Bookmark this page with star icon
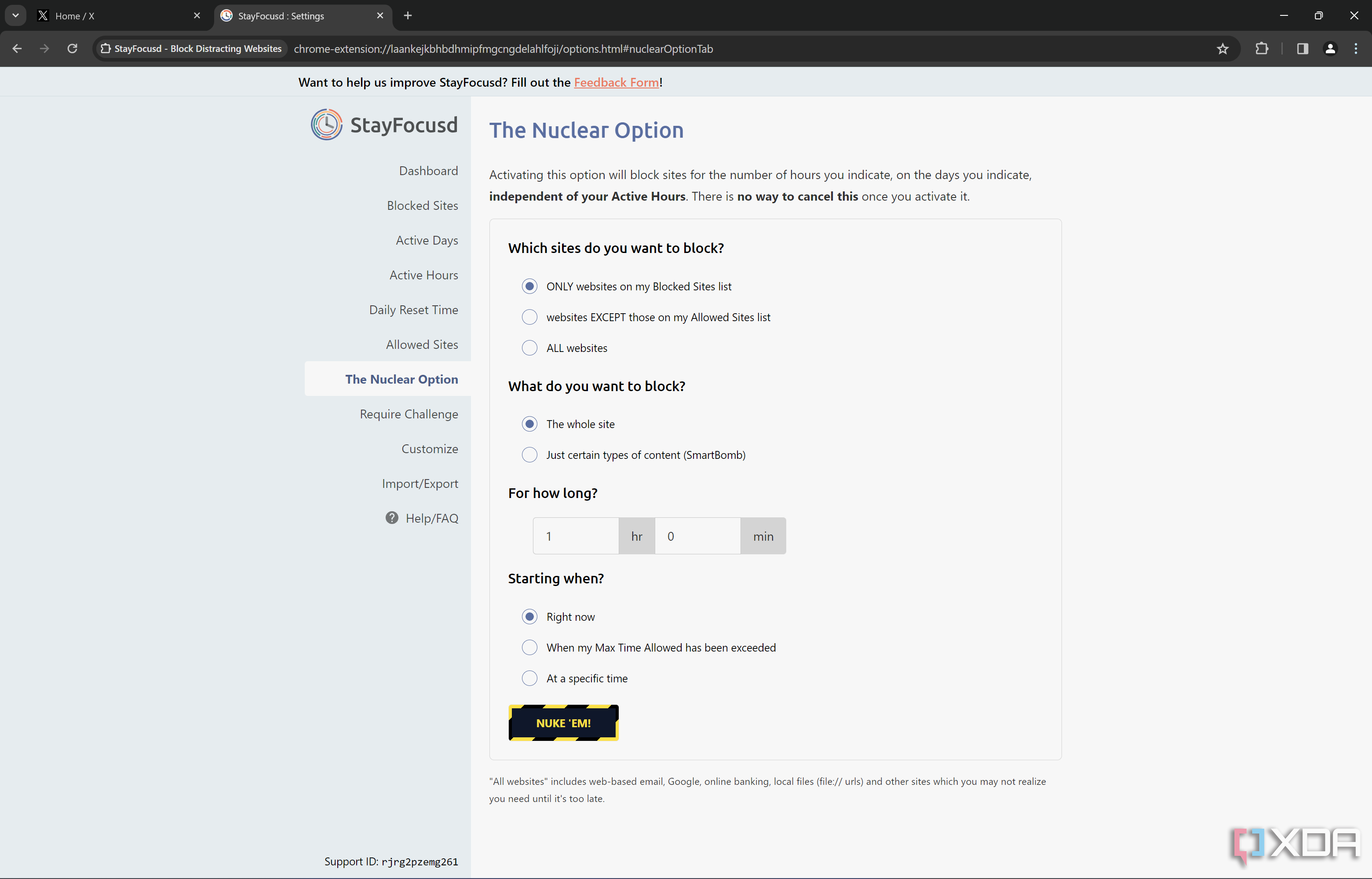The width and height of the screenshot is (1372, 879). pyautogui.click(x=1222, y=48)
